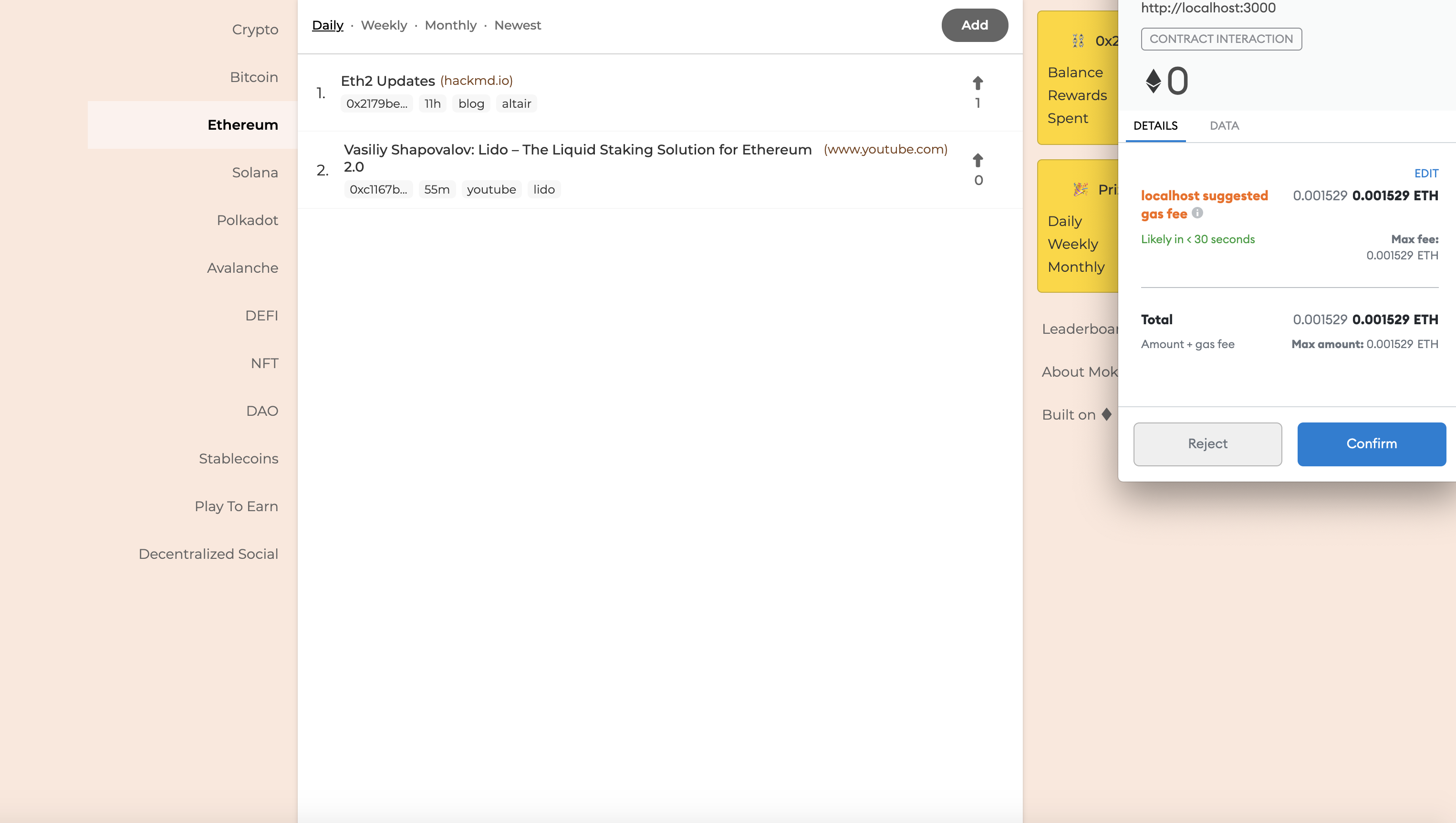Image resolution: width=1456 pixels, height=823 pixels.
Task: Click the http://localhost:3000 origin text
Action: point(1208,8)
